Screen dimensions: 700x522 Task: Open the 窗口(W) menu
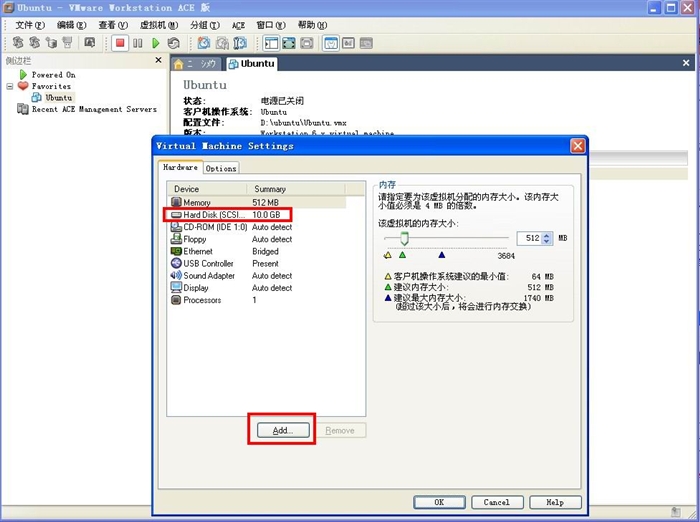(271, 25)
